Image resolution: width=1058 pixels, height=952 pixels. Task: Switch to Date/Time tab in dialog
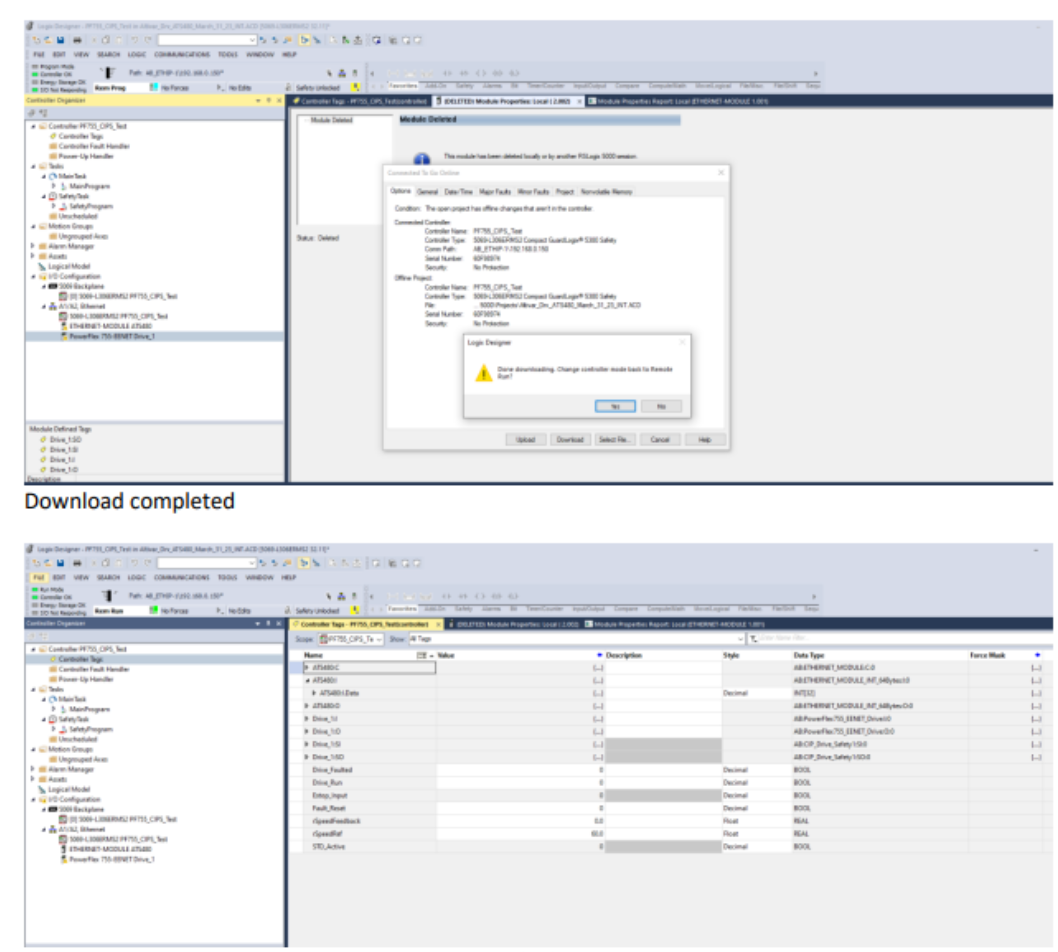tap(459, 192)
